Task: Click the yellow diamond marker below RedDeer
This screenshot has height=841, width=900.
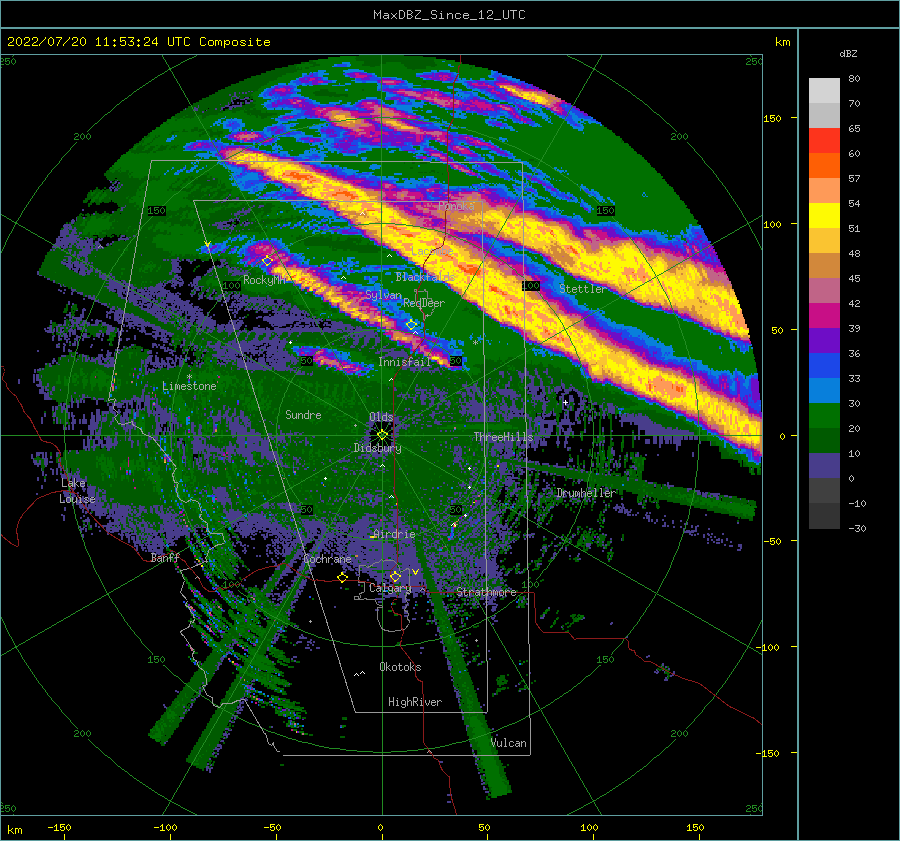Action: click(x=412, y=325)
